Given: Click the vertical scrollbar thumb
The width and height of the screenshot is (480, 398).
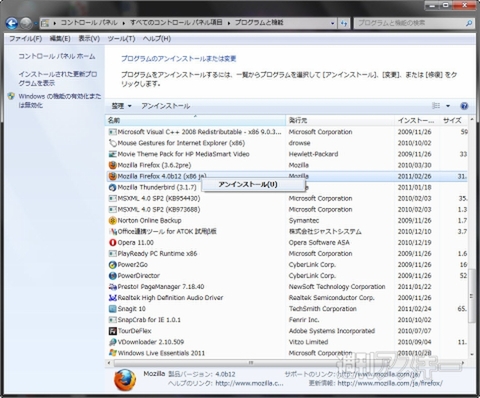Looking at the screenshot, I should coord(471,296).
